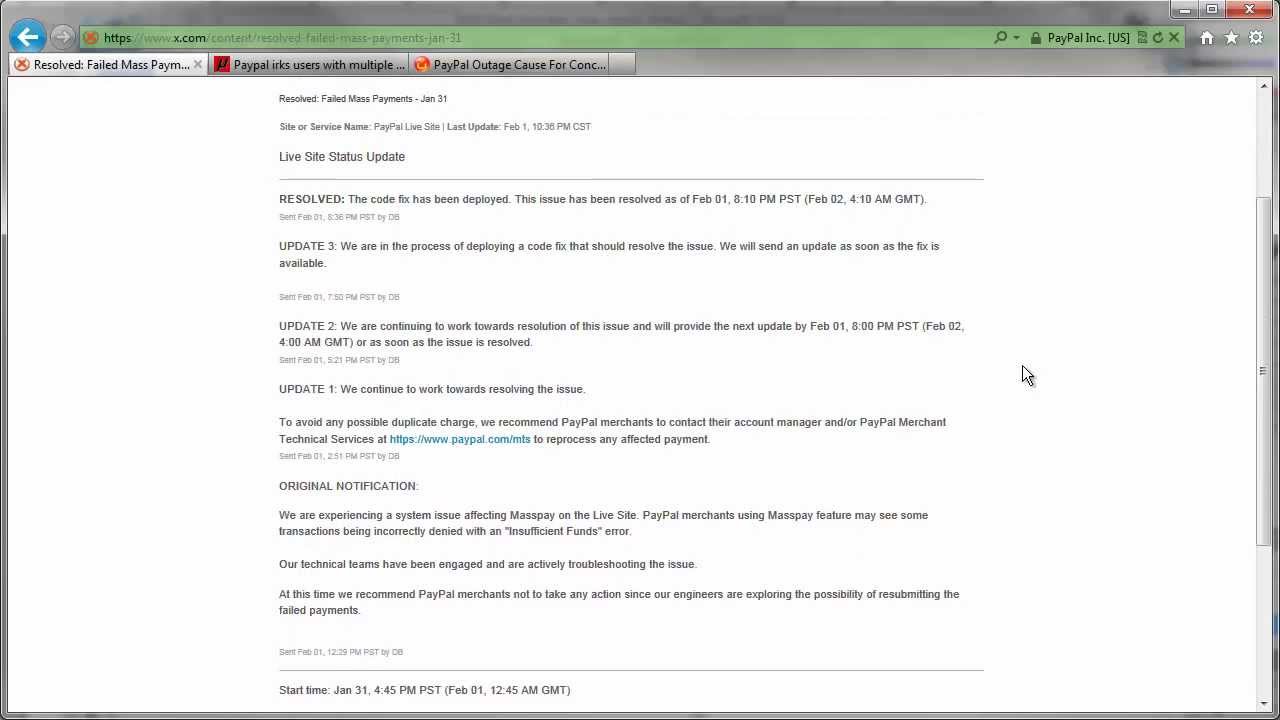This screenshot has height=720, width=1280.
Task: Click the site favicon in the address bar
Action: pyautogui.click(x=91, y=38)
